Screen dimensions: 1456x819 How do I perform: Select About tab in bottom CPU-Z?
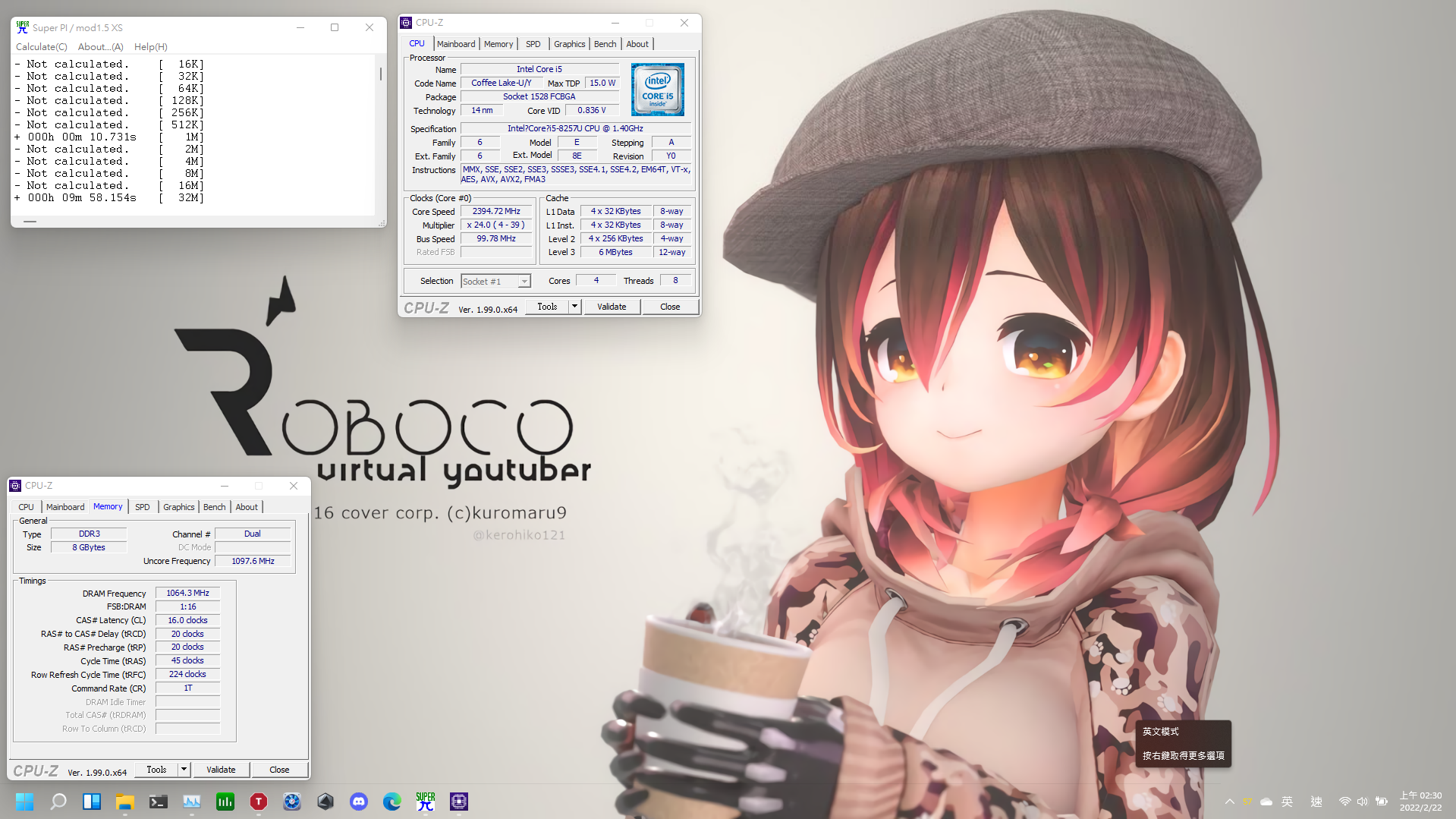point(247,507)
